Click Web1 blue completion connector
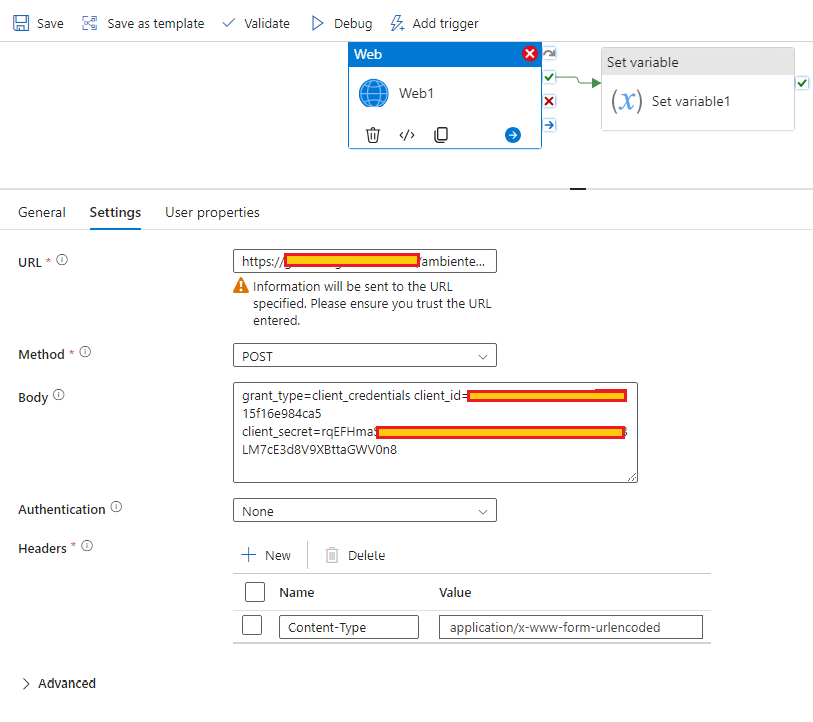This screenshot has height=722, width=813. pos(550,124)
